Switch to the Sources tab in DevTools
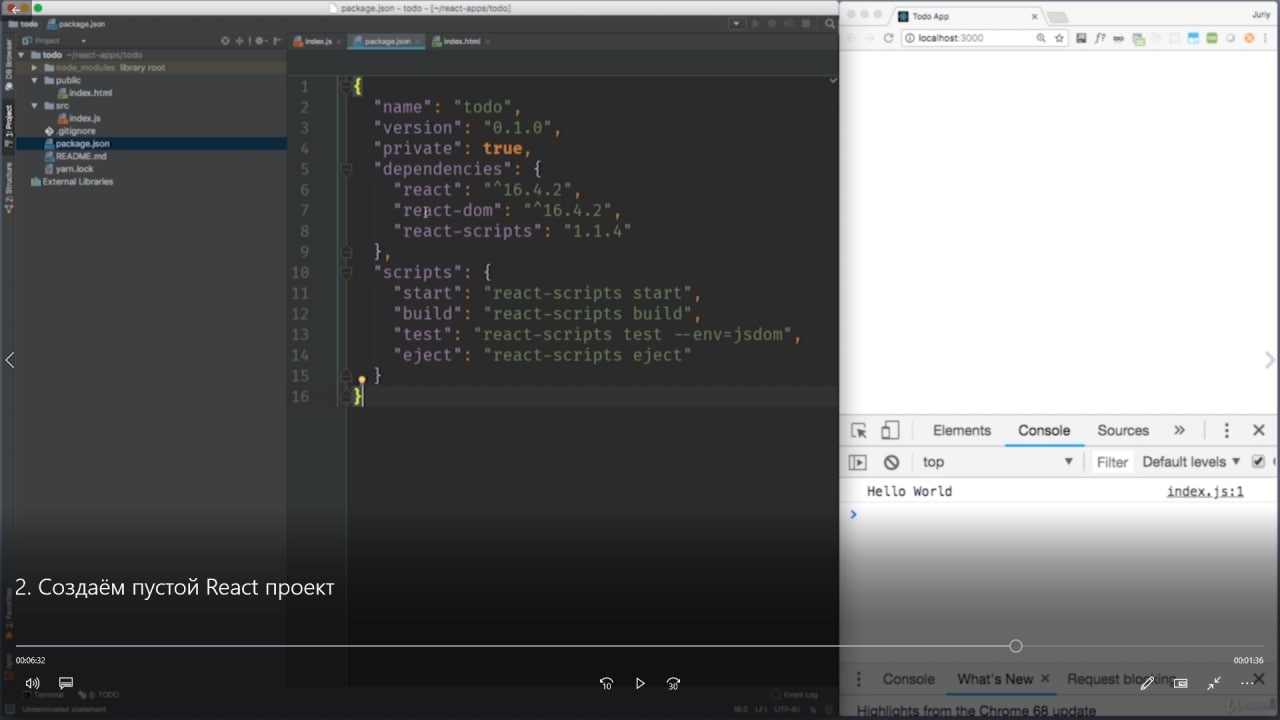This screenshot has height=720, width=1280. 1123,431
